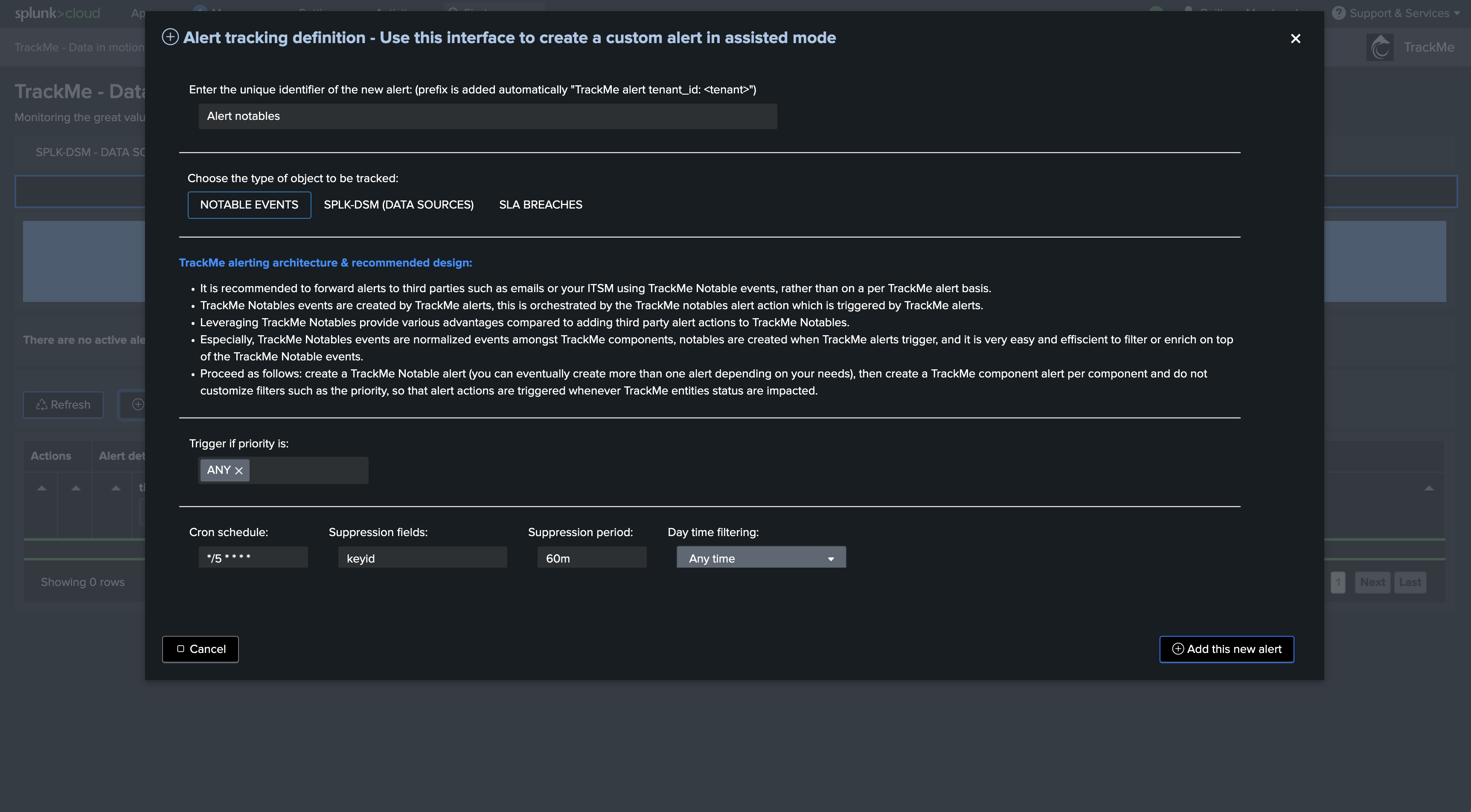Open the SPLK-DSM tab in background page
The image size is (1471, 812).
90,152
